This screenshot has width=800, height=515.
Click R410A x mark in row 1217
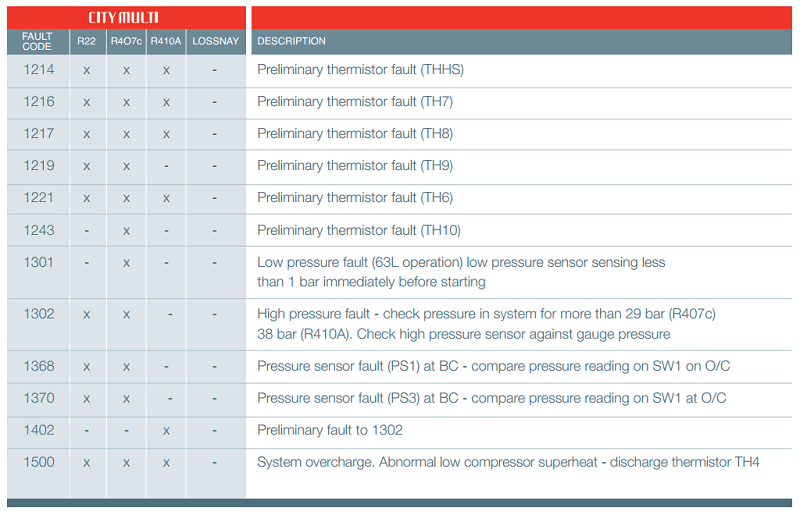click(166, 135)
